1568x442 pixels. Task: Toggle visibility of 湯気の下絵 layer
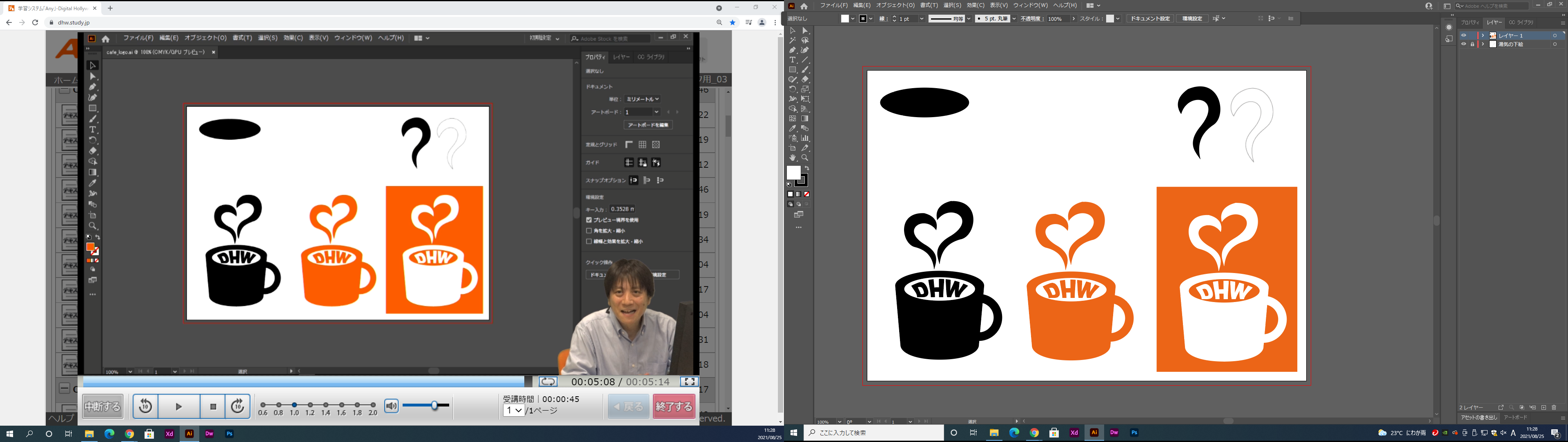(x=1464, y=44)
